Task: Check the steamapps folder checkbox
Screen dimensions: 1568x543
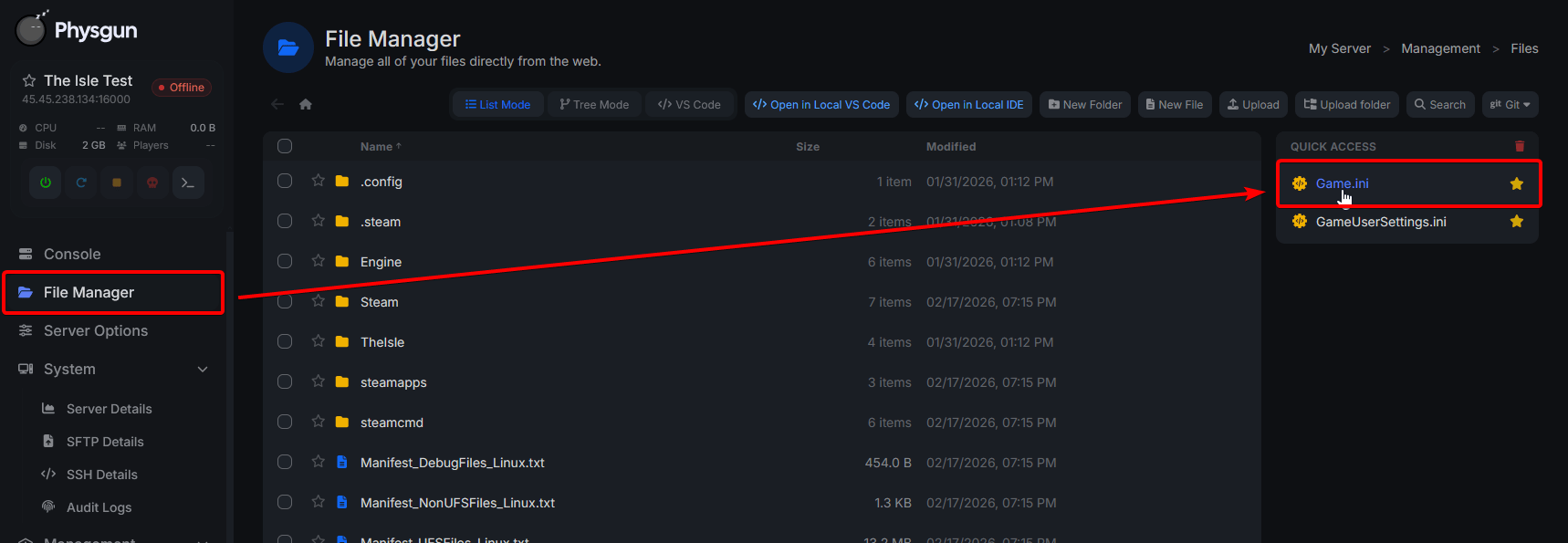Action: 285,381
